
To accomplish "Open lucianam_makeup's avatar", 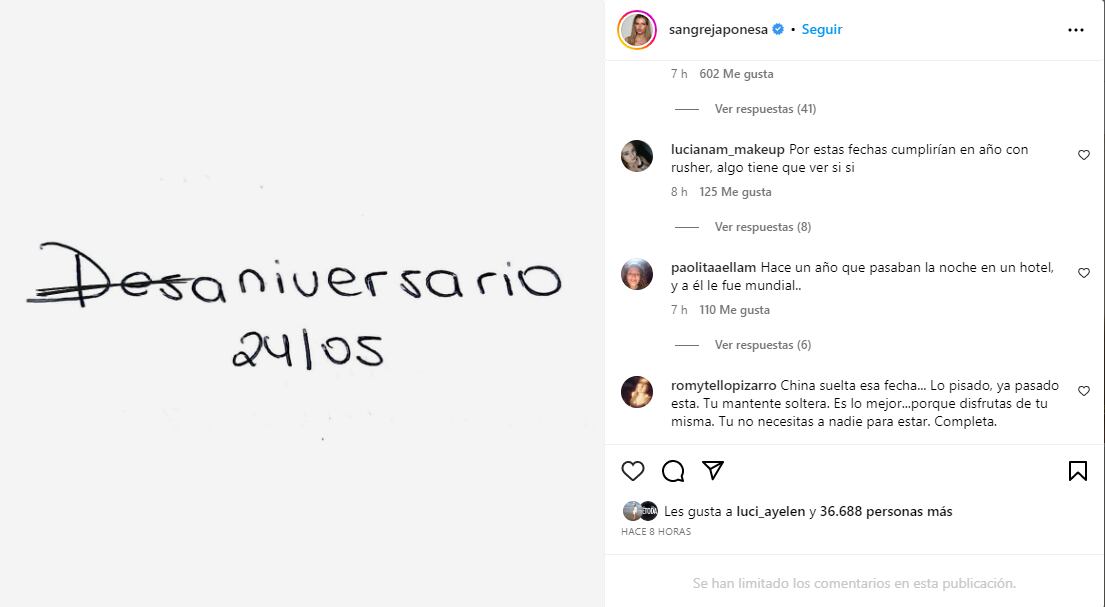I will [637, 156].
